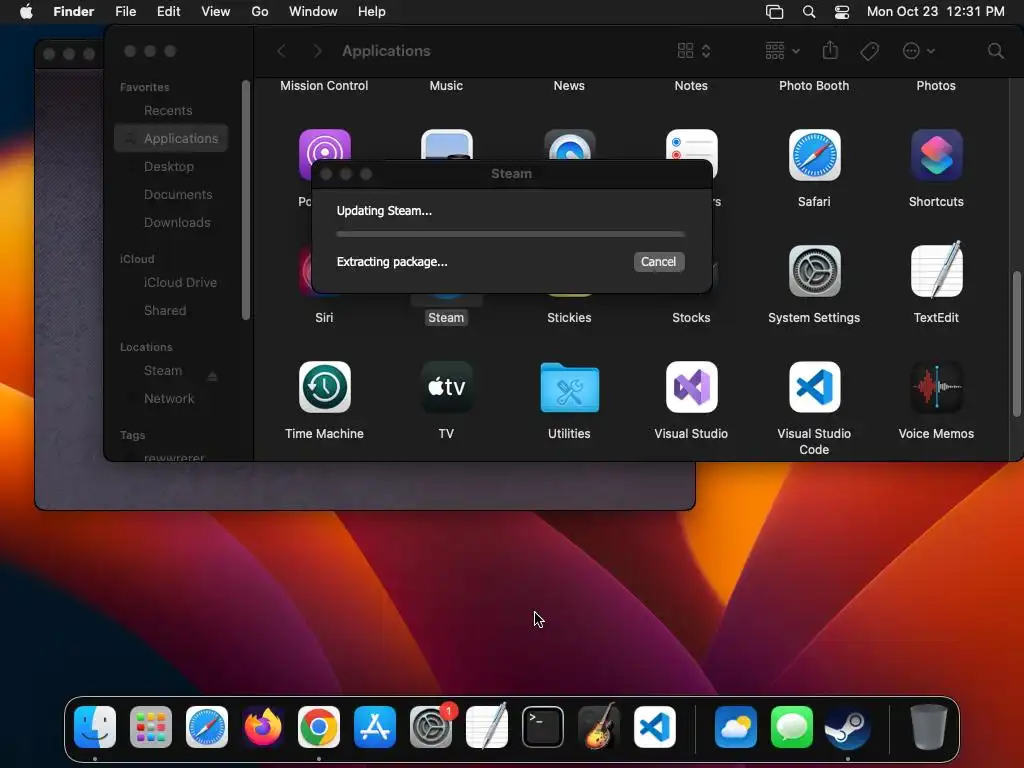Open the Window menu
The width and height of the screenshot is (1024, 768).
tap(313, 12)
